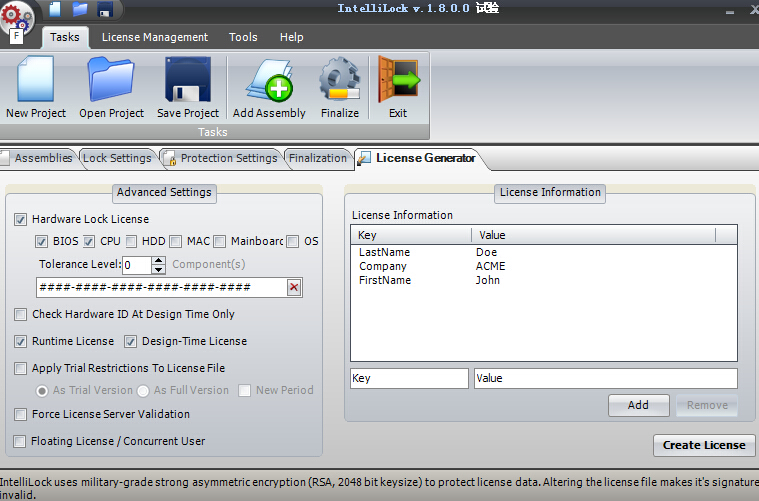Click the quick-access open folder icon
This screenshot has width=759, height=501.
(80, 9)
